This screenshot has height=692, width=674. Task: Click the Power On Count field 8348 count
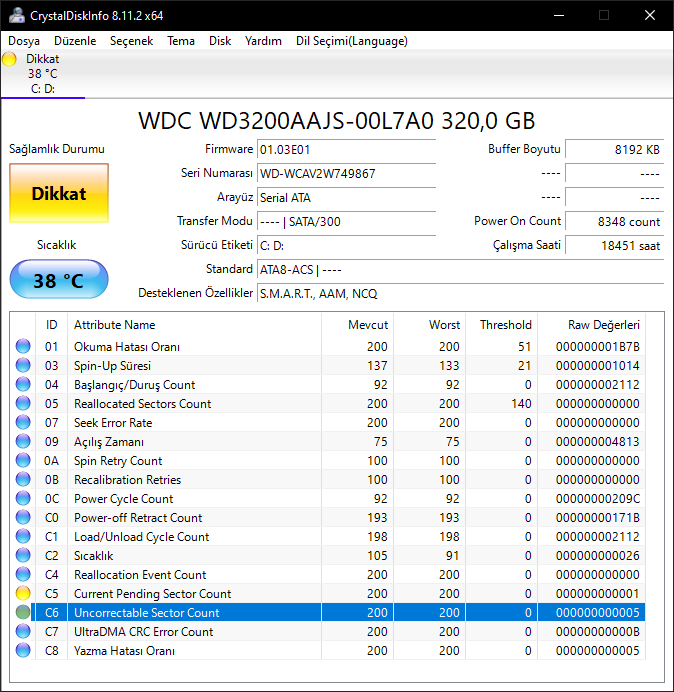614,221
